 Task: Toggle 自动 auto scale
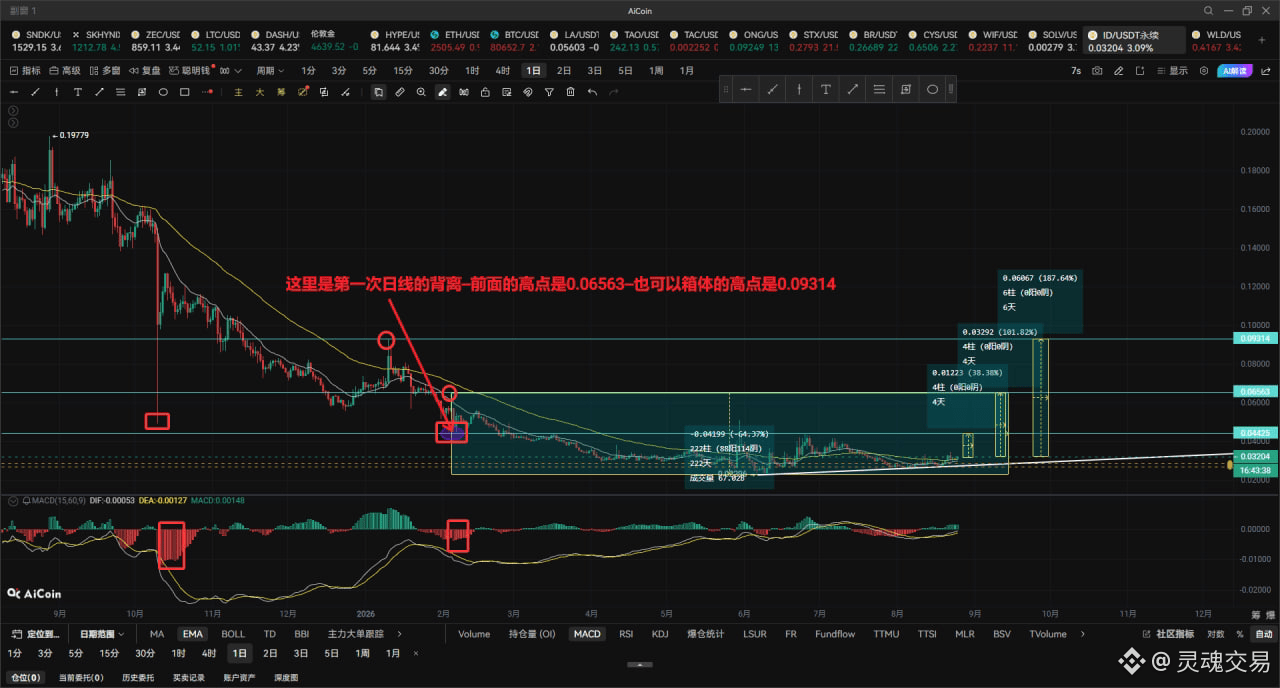pyautogui.click(x=1264, y=634)
